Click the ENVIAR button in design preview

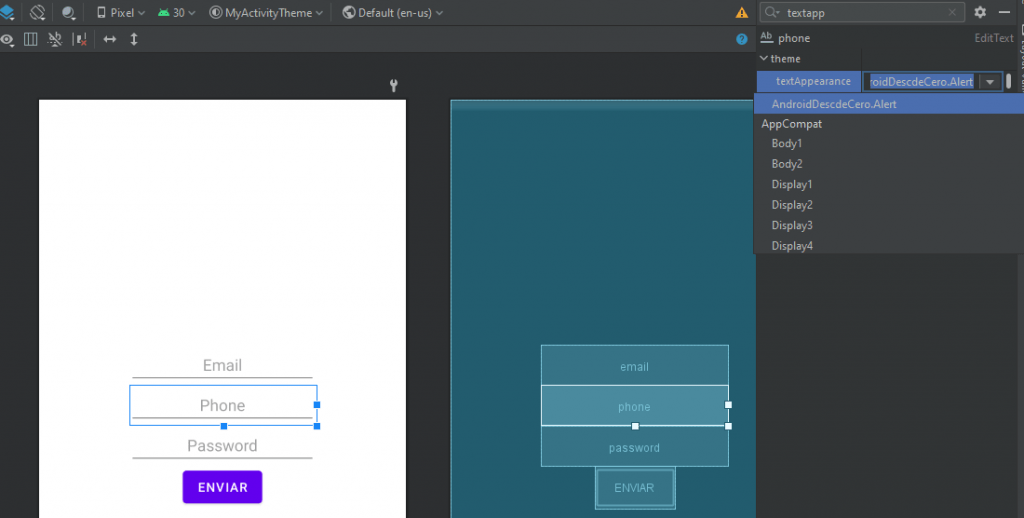222,487
